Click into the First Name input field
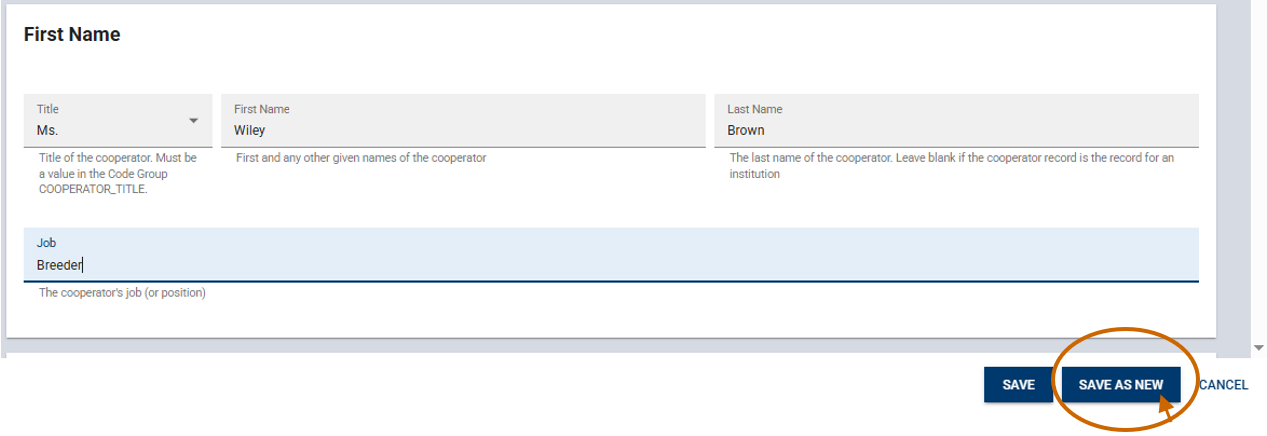1267x436 pixels. tap(463, 130)
